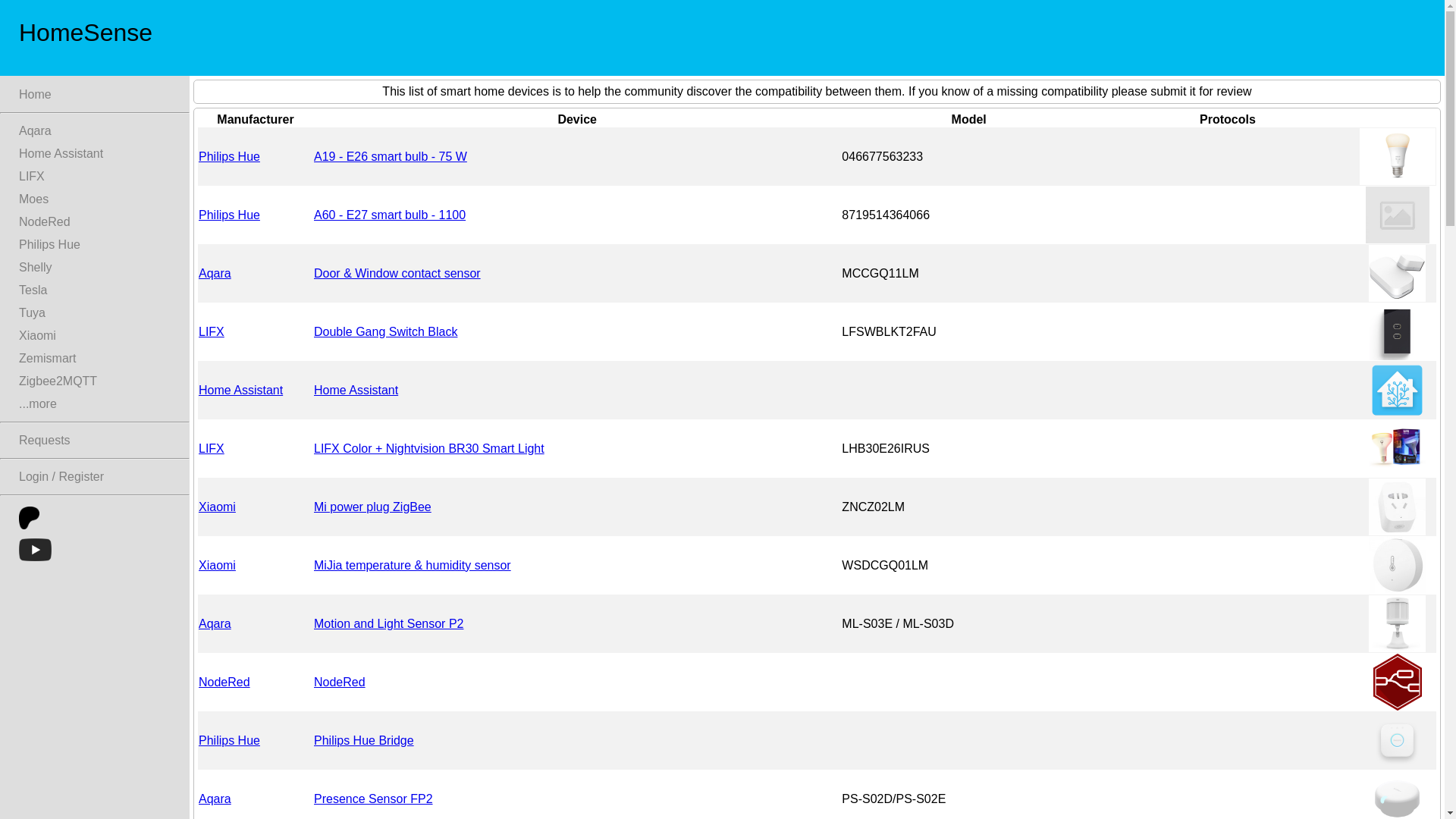The image size is (1456, 819).
Task: Open Double Gang Switch Black link
Action: click(386, 332)
